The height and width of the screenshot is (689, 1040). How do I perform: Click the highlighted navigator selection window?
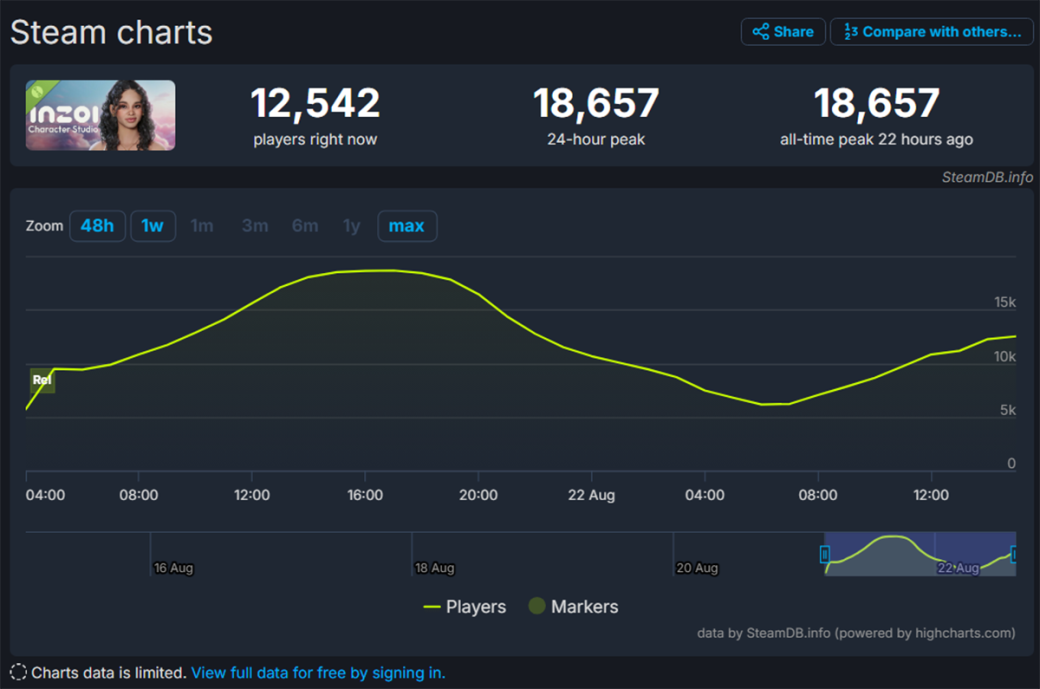[919, 554]
